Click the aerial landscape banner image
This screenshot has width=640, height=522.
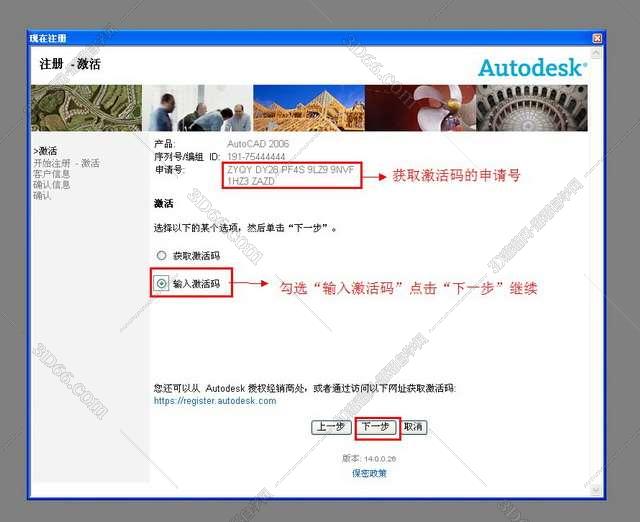click(x=86, y=108)
